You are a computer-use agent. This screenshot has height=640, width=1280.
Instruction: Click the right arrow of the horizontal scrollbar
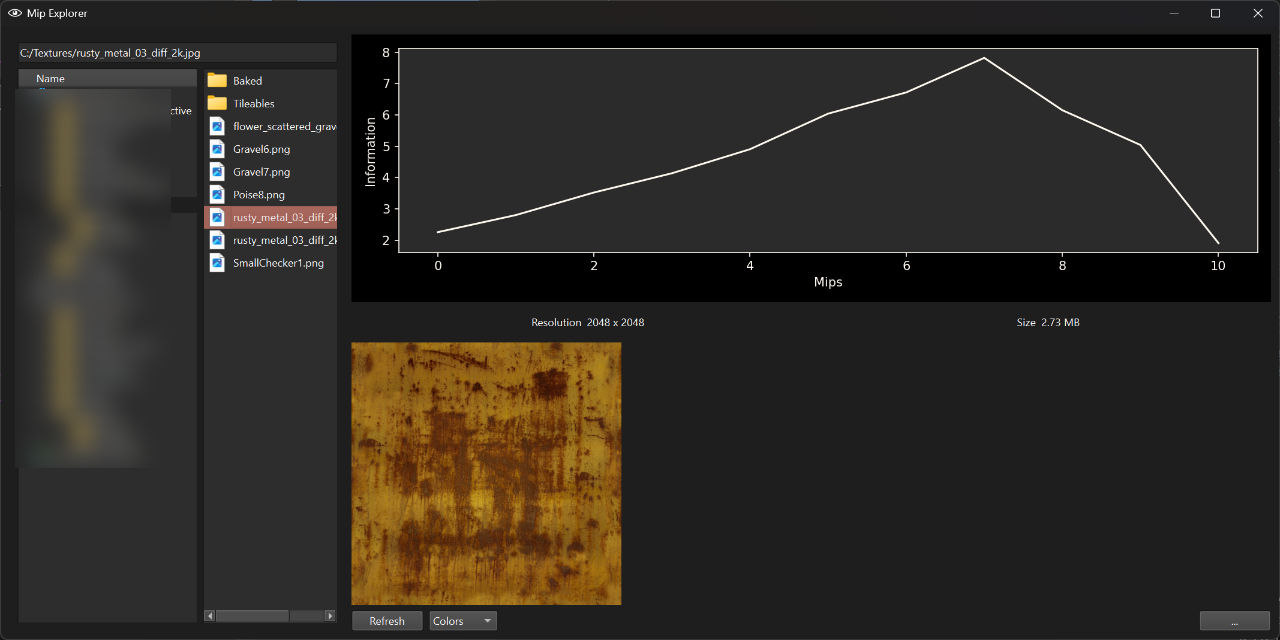coord(330,615)
